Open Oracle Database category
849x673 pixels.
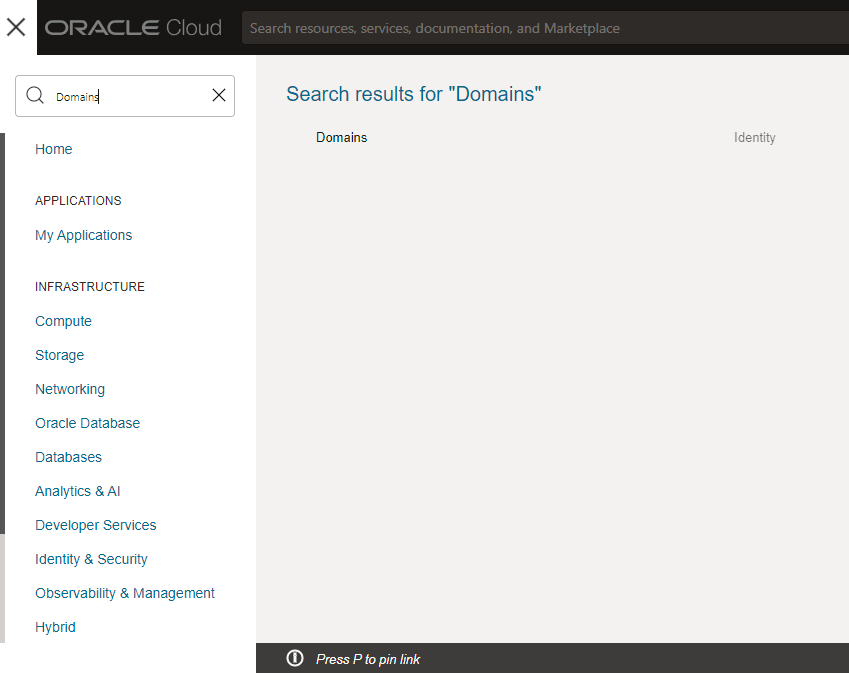click(88, 423)
